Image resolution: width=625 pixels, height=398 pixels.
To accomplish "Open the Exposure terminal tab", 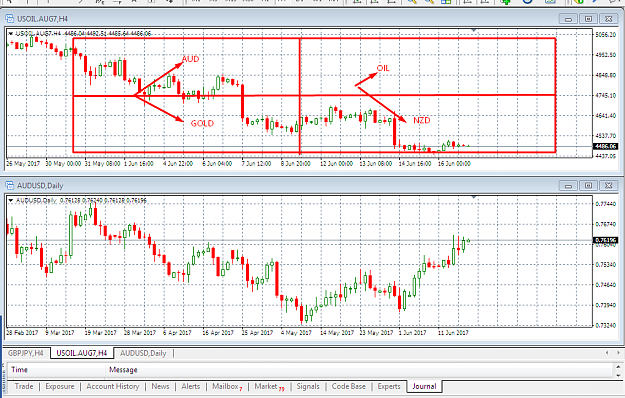I will click(60, 386).
